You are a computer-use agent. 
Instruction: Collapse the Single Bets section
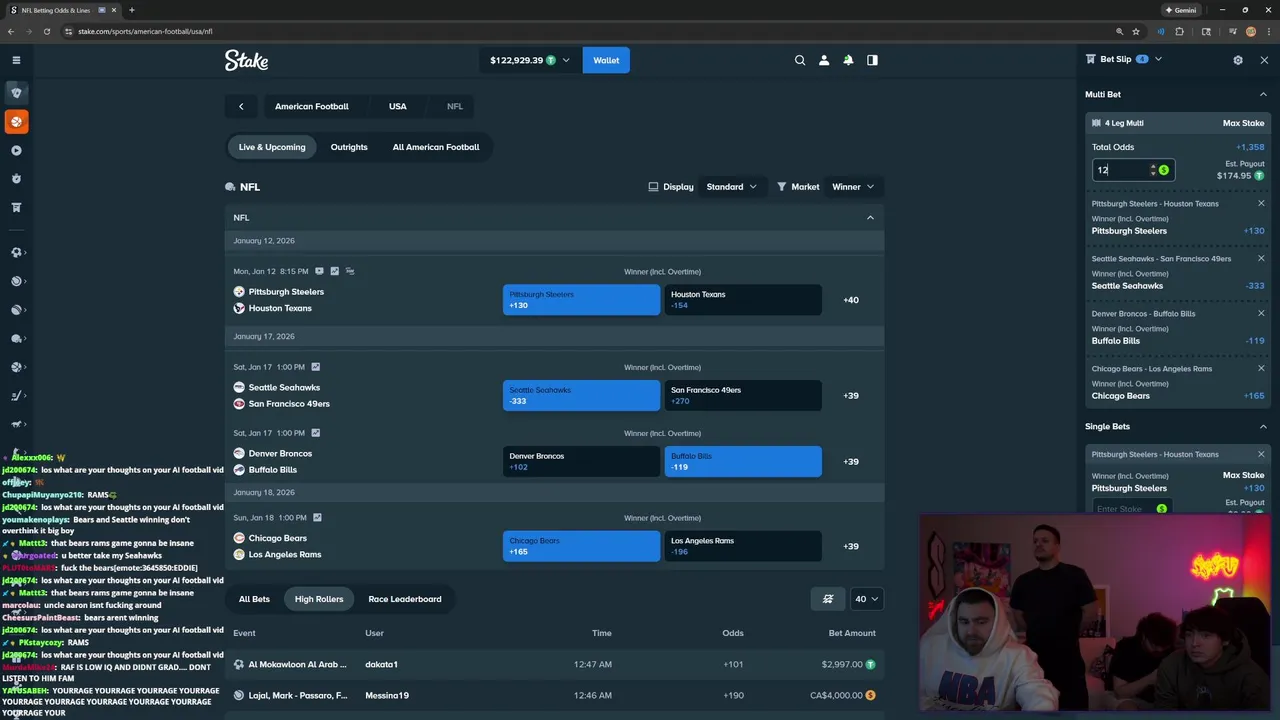click(1263, 427)
